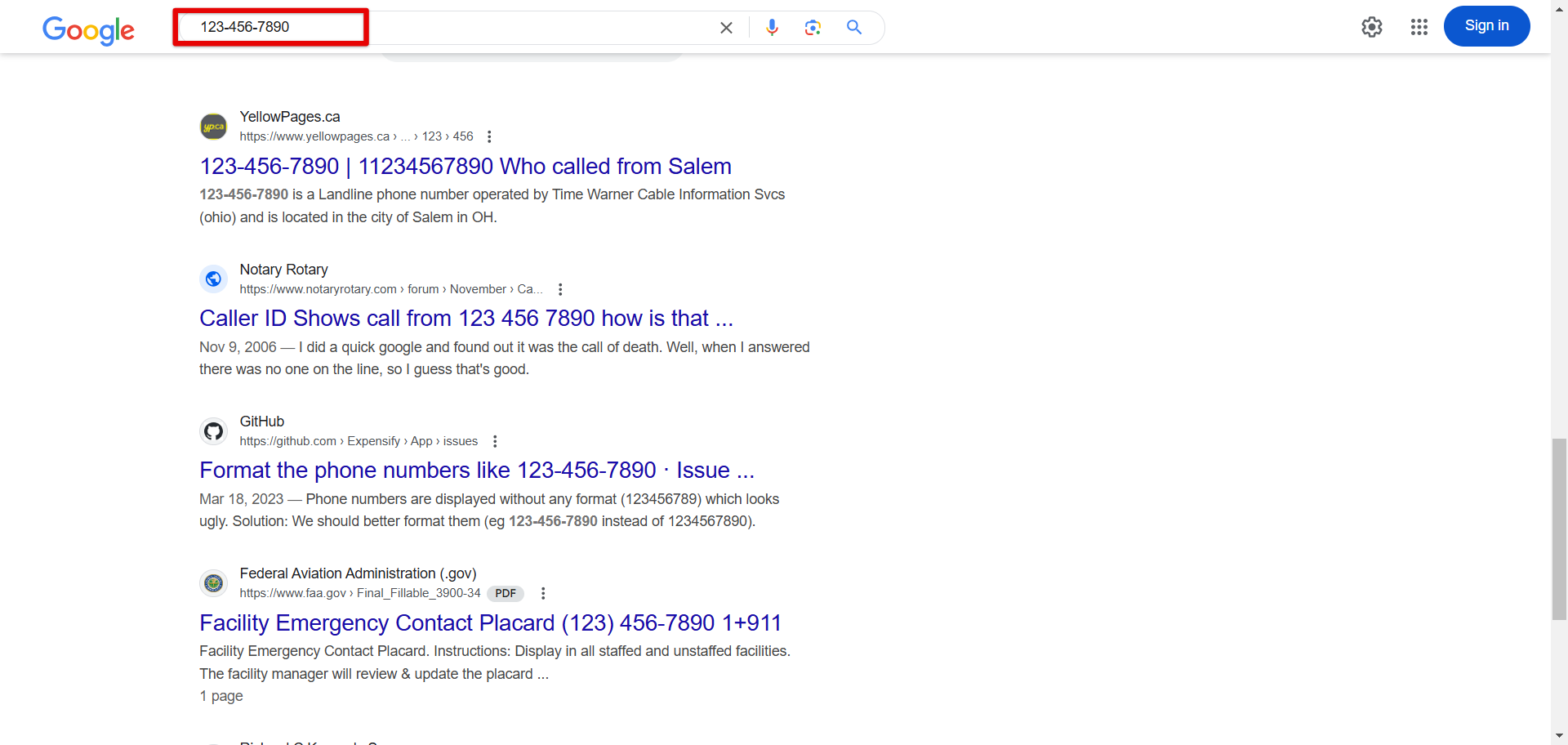Click the page scrollbar thumb
This screenshot has height=745, width=1568.
click(x=1559, y=529)
